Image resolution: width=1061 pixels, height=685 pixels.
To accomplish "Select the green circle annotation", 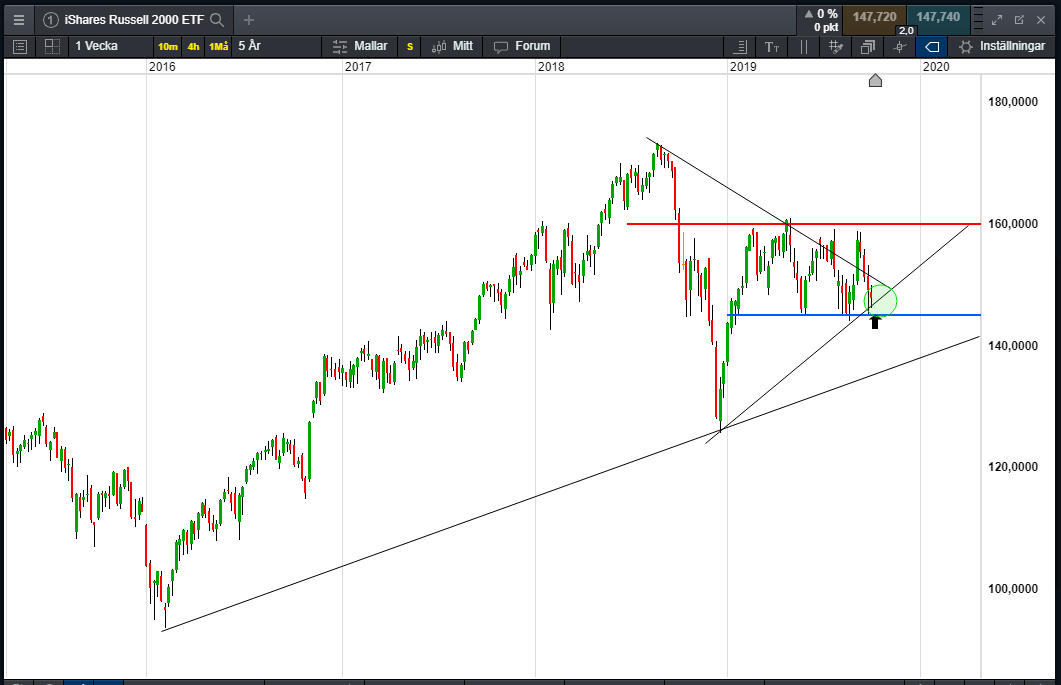I will (x=880, y=301).
